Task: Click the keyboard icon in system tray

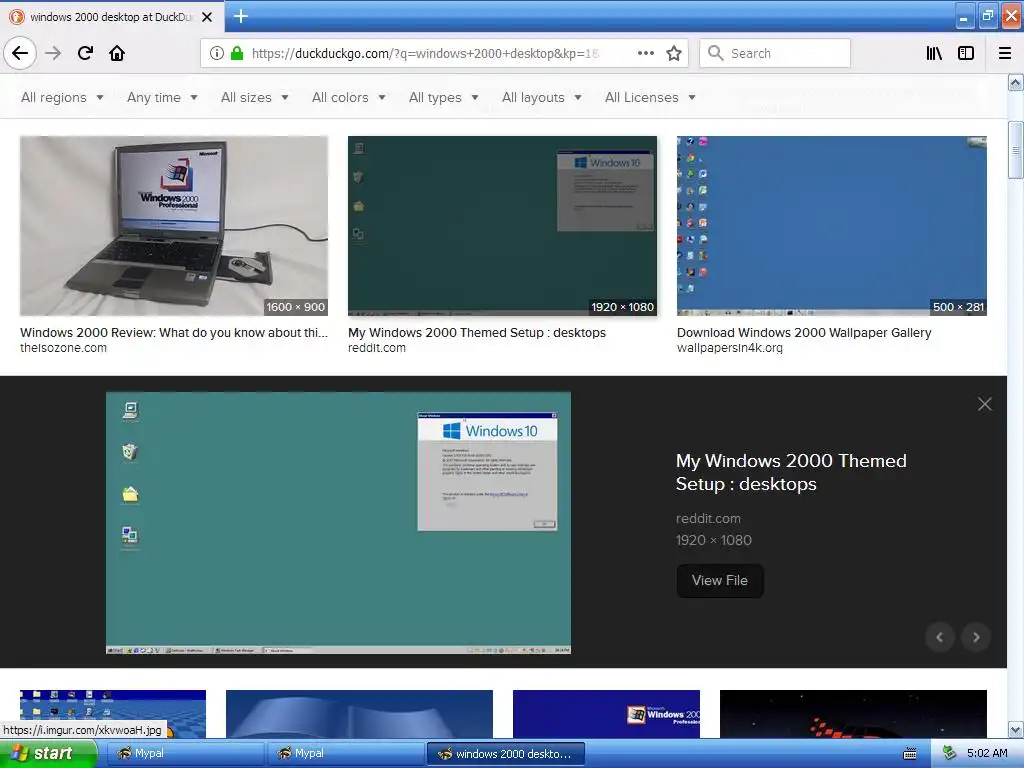Action: tap(910, 754)
